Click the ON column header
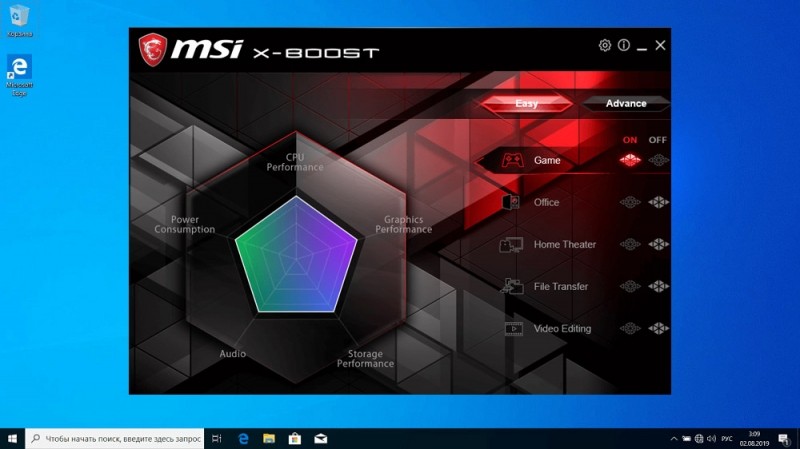Image resolution: width=800 pixels, height=449 pixels. pos(630,140)
